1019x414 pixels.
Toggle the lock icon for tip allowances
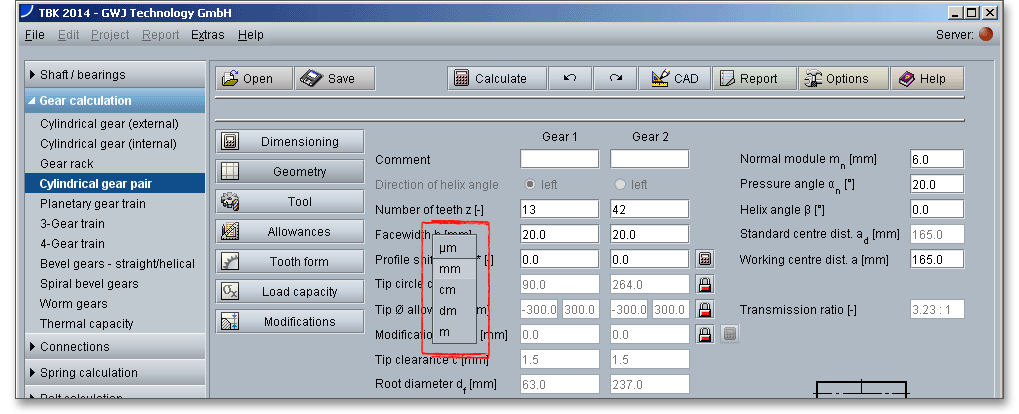[705, 309]
